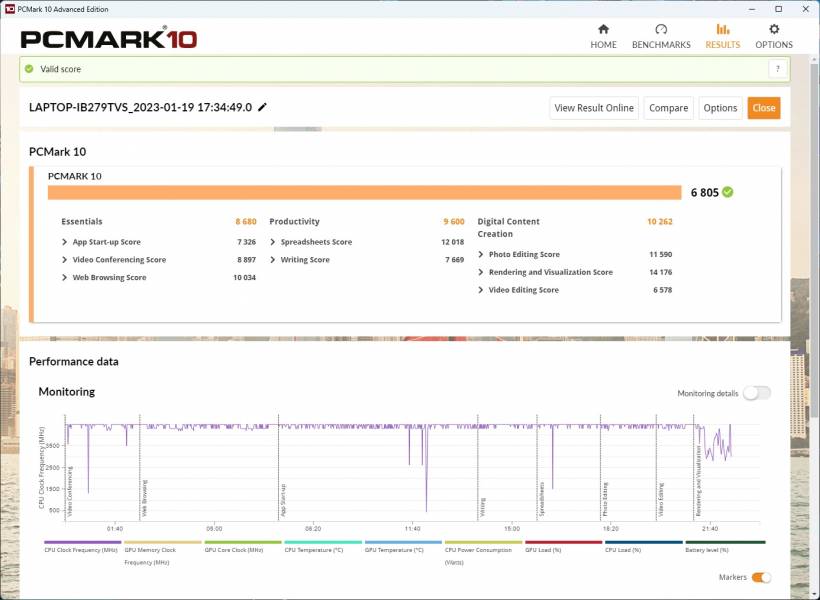Toggle GPU Memory Clock Frequency legend swatch

tap(163, 542)
